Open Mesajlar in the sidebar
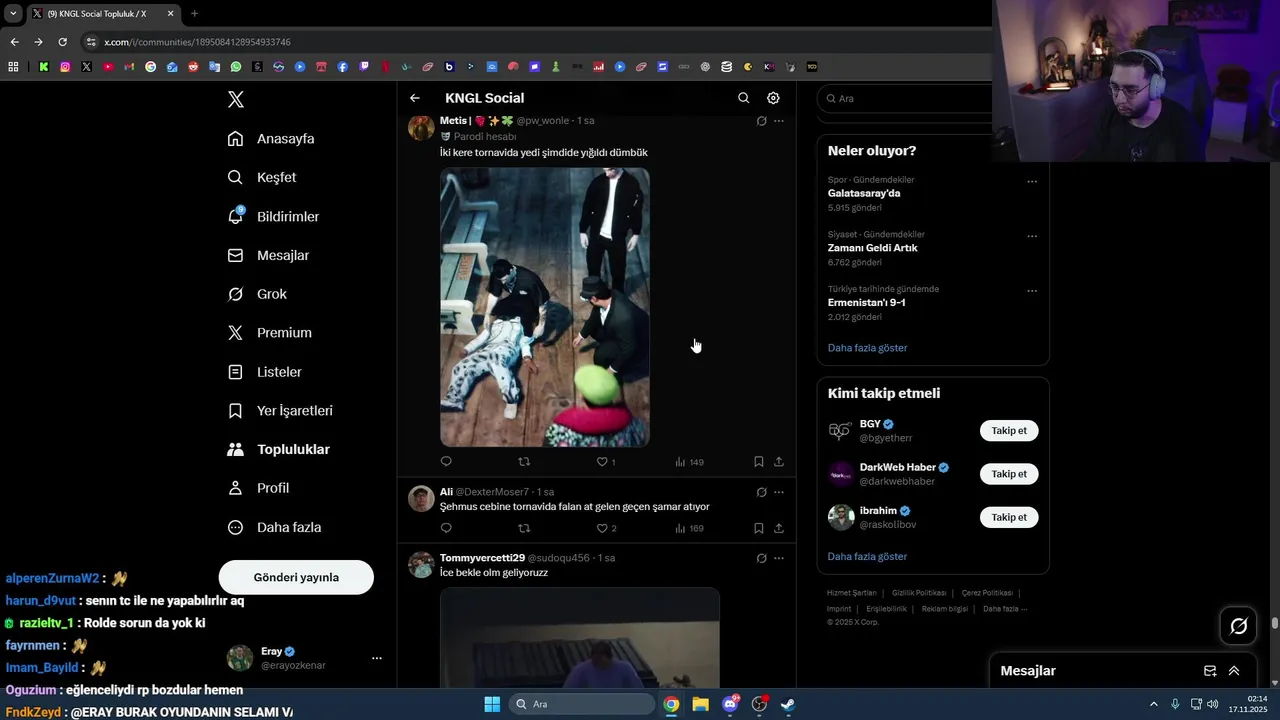This screenshot has height=720, width=1280. tap(268, 256)
